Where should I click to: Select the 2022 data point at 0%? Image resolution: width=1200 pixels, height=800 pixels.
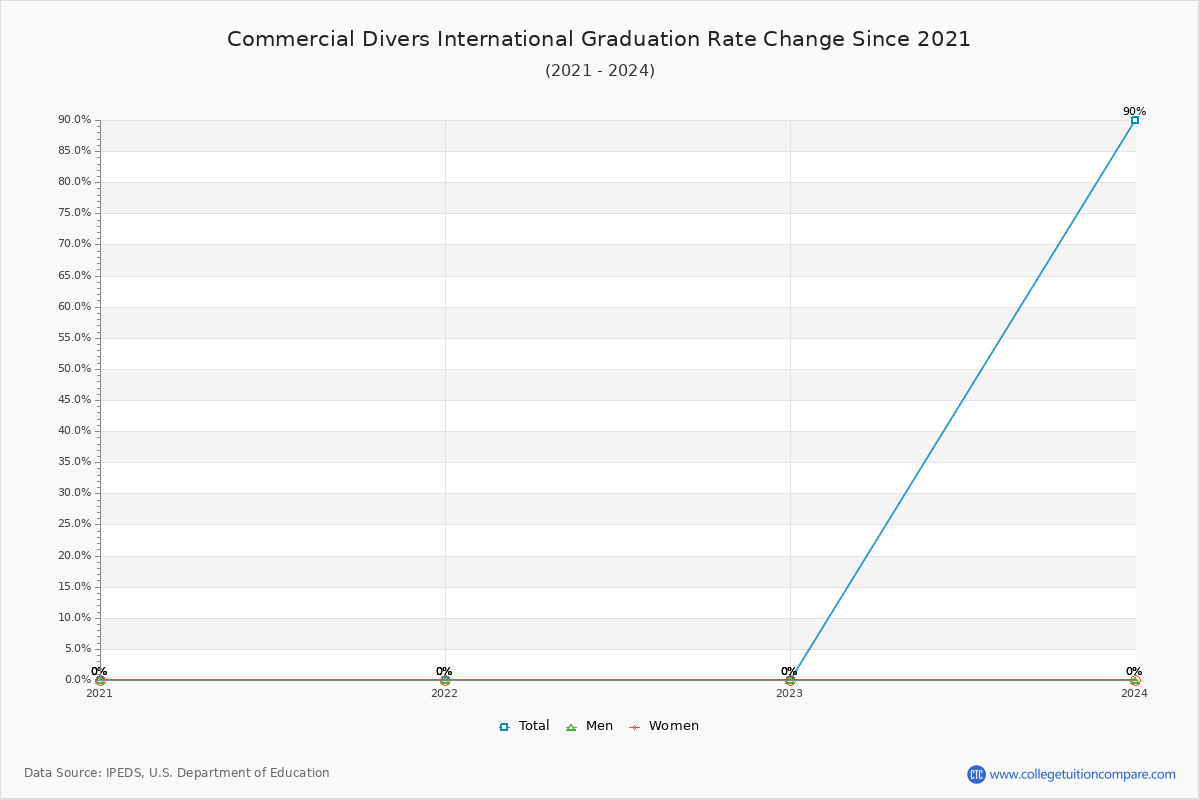445,680
